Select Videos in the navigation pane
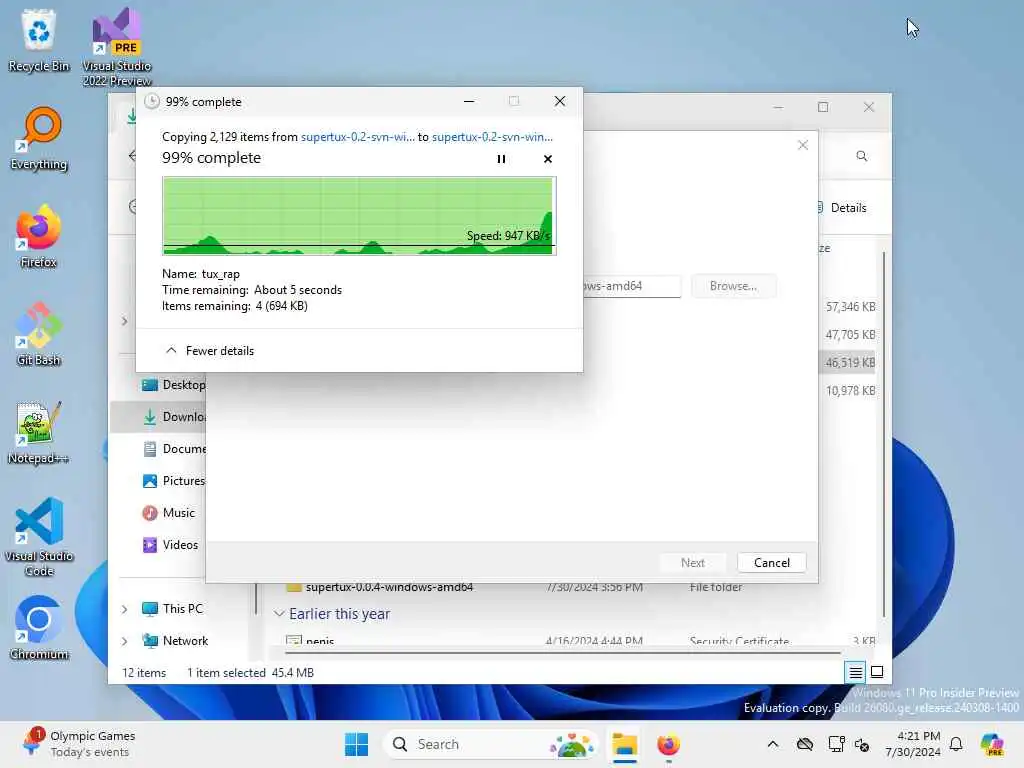Image resolution: width=1024 pixels, height=768 pixels. pos(170,545)
